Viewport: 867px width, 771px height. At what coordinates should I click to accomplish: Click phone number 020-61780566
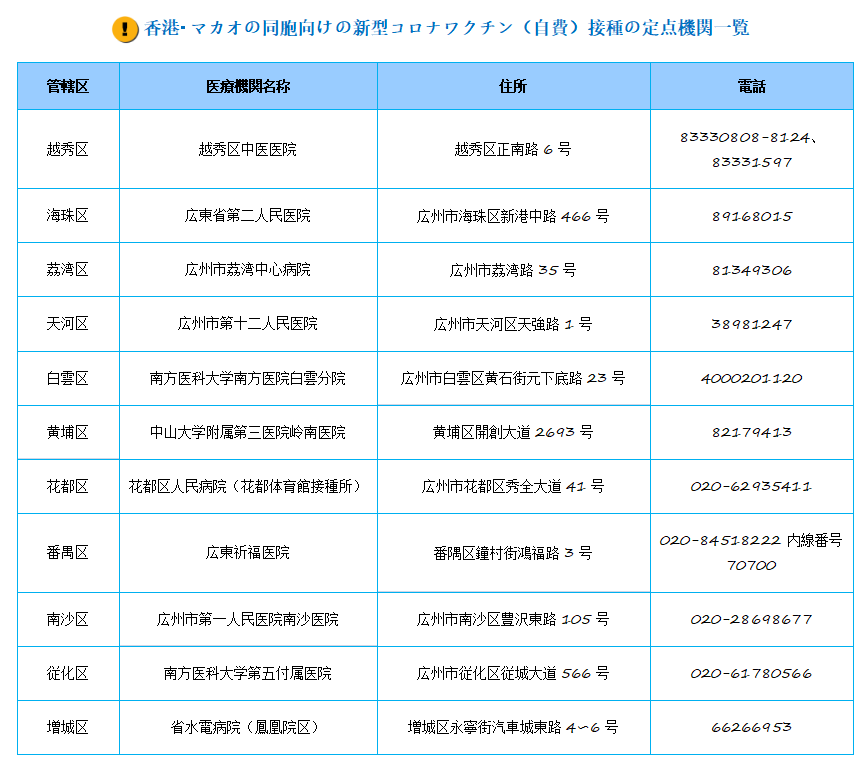(x=751, y=674)
